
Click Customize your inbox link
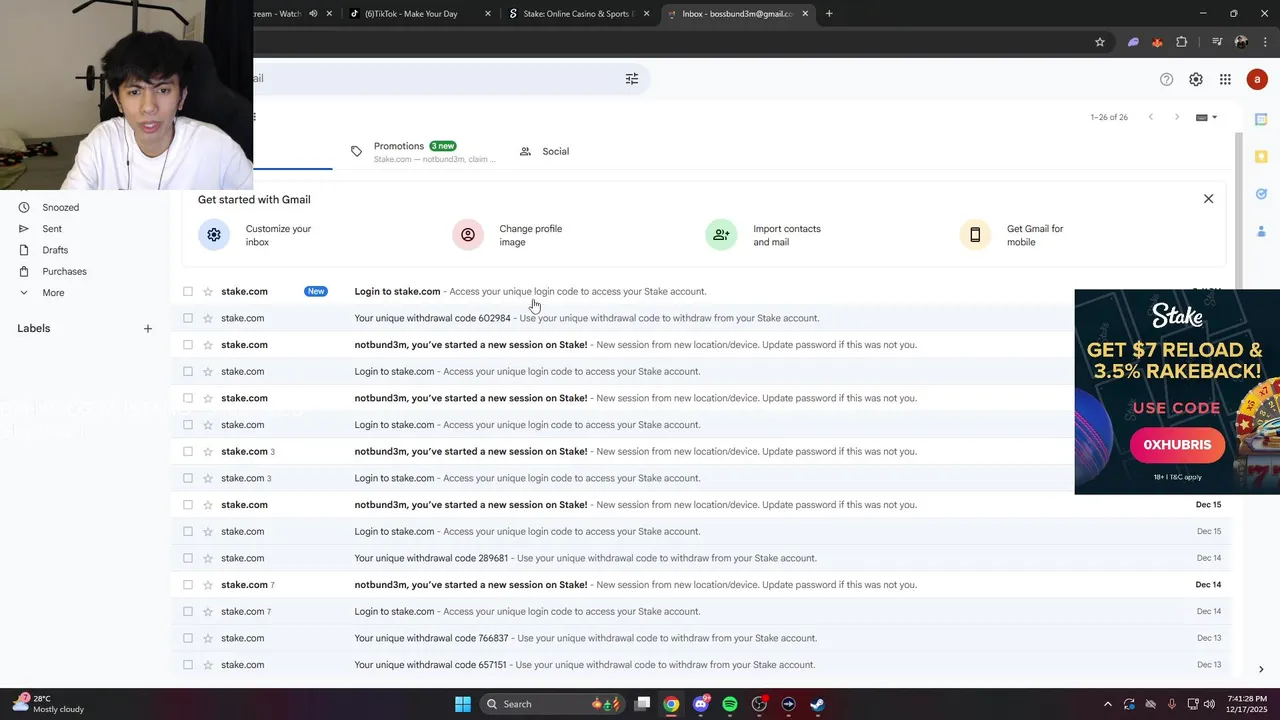tap(278, 235)
